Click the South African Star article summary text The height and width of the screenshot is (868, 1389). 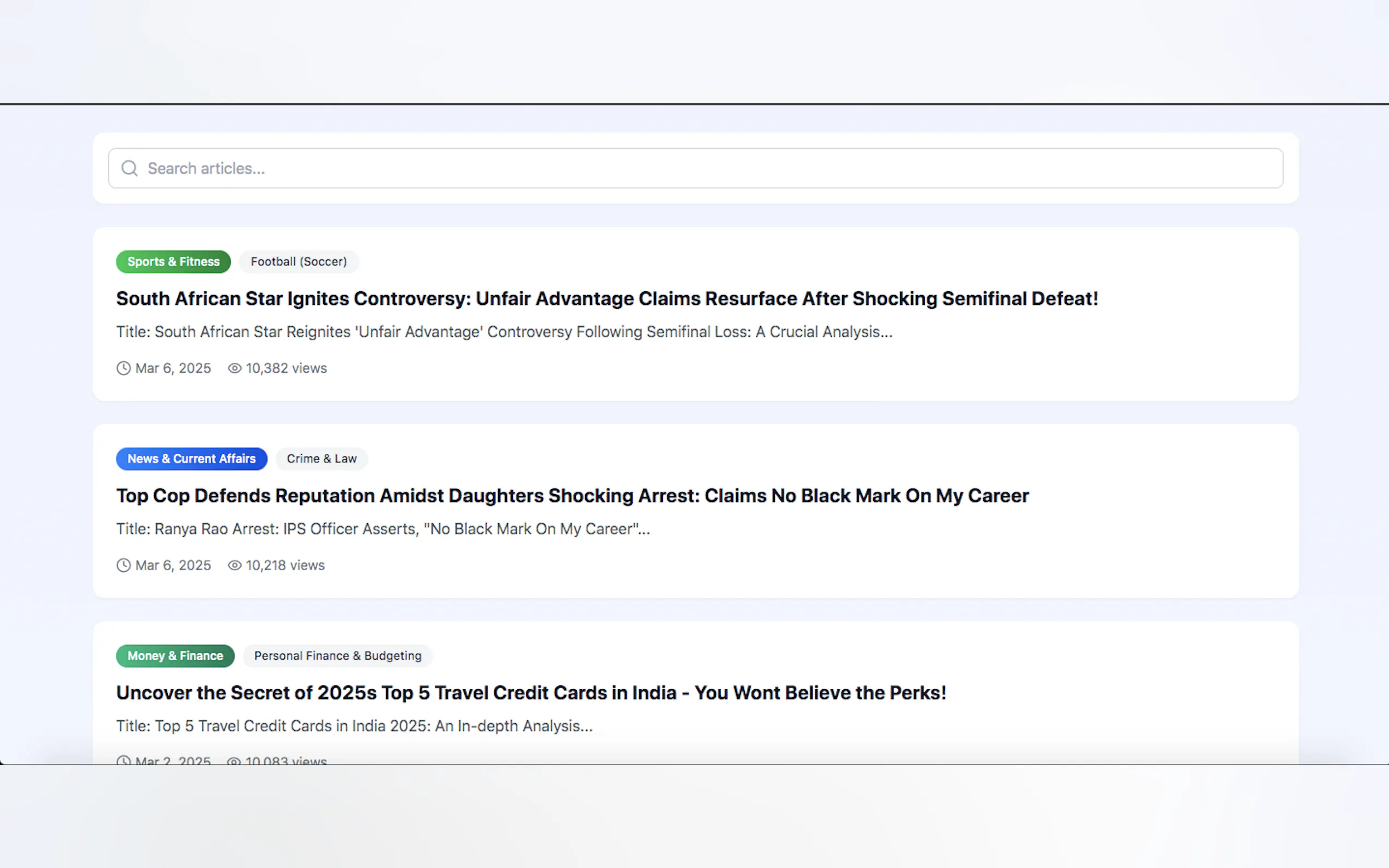tap(504, 332)
